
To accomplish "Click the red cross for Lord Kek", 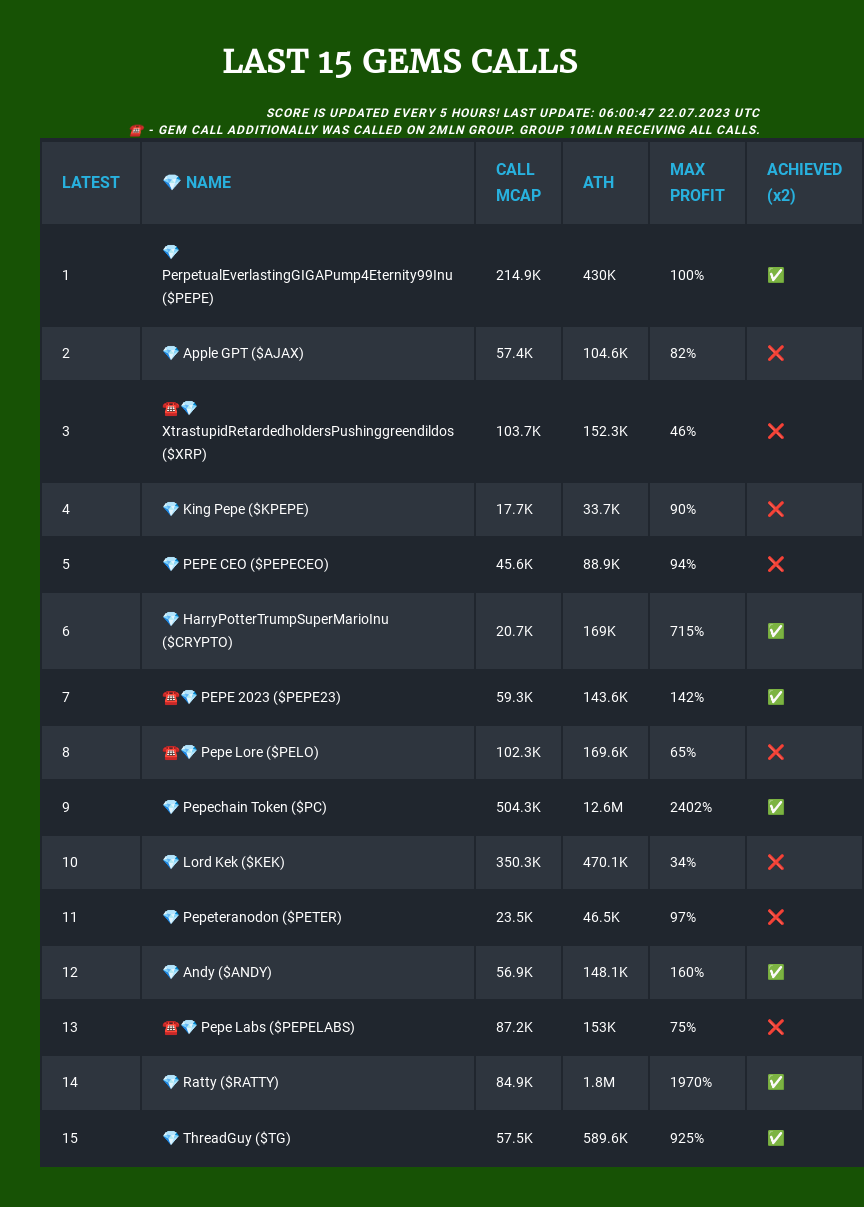I will 775,862.
